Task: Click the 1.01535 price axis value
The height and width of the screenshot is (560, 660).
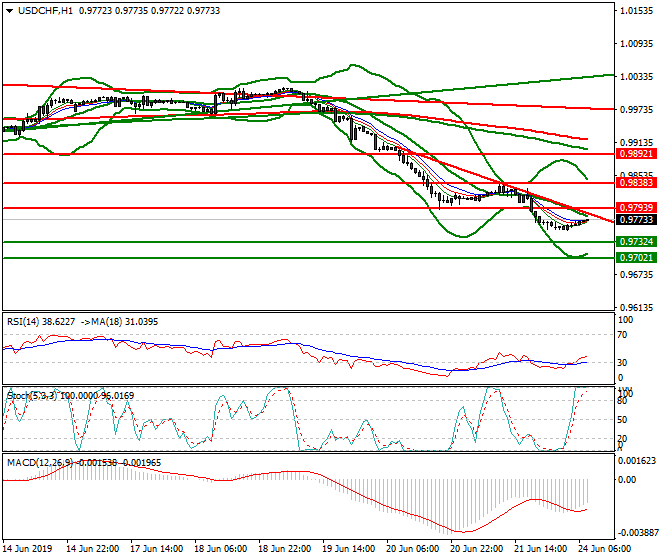Action: pos(636,11)
